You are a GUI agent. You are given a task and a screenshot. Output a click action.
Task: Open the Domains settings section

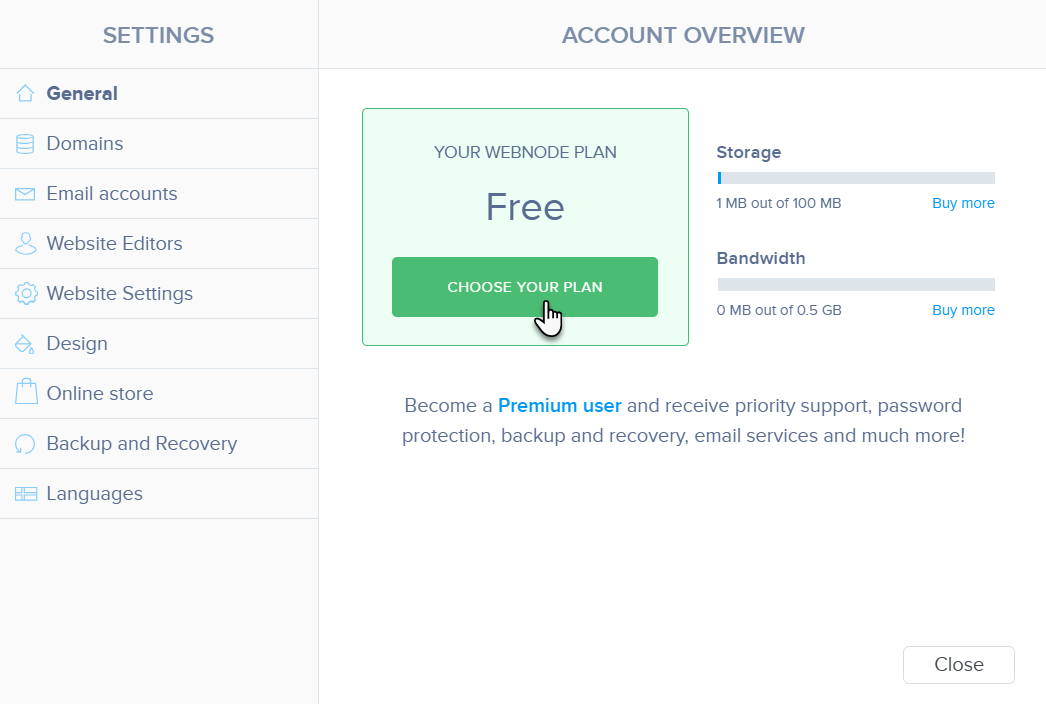pyautogui.click(x=159, y=143)
